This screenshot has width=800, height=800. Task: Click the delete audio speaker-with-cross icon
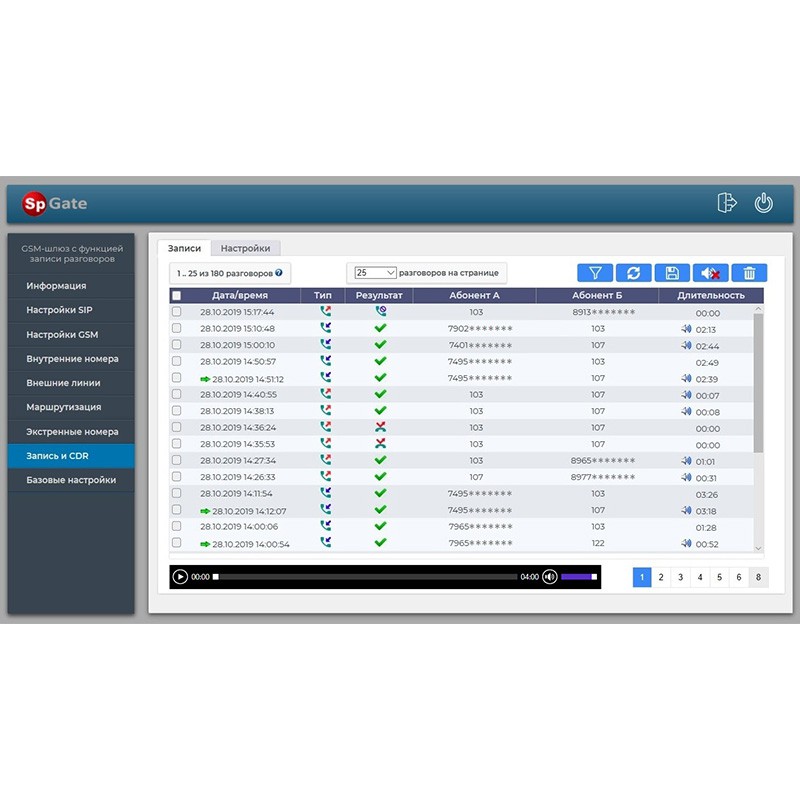pyautogui.click(x=710, y=273)
